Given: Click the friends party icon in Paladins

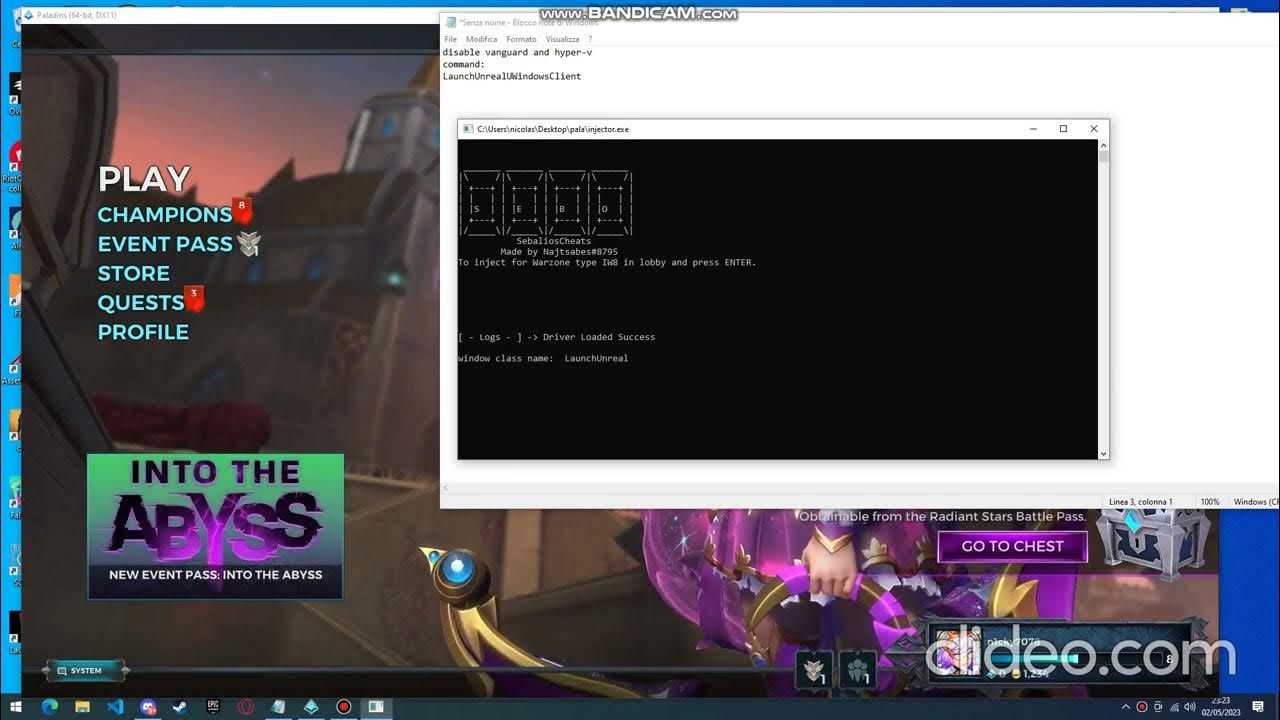Looking at the screenshot, I should 858,670.
